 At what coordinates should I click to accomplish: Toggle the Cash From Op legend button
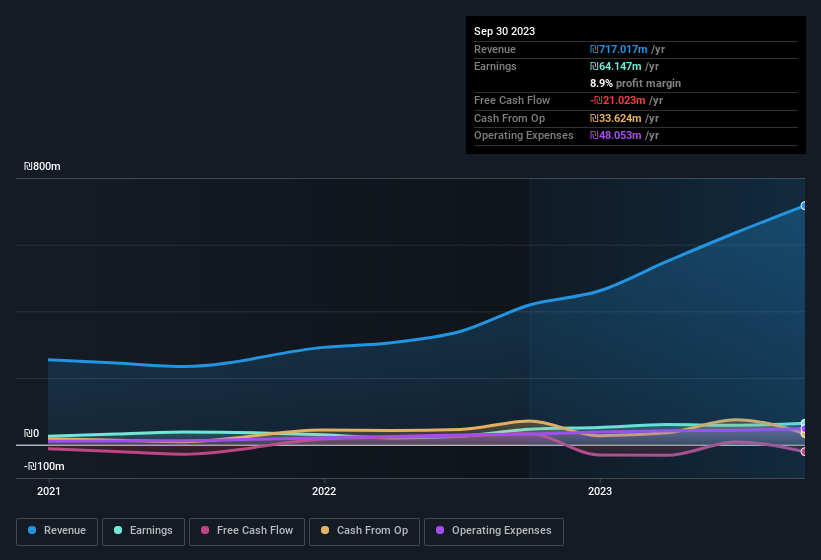point(364,532)
